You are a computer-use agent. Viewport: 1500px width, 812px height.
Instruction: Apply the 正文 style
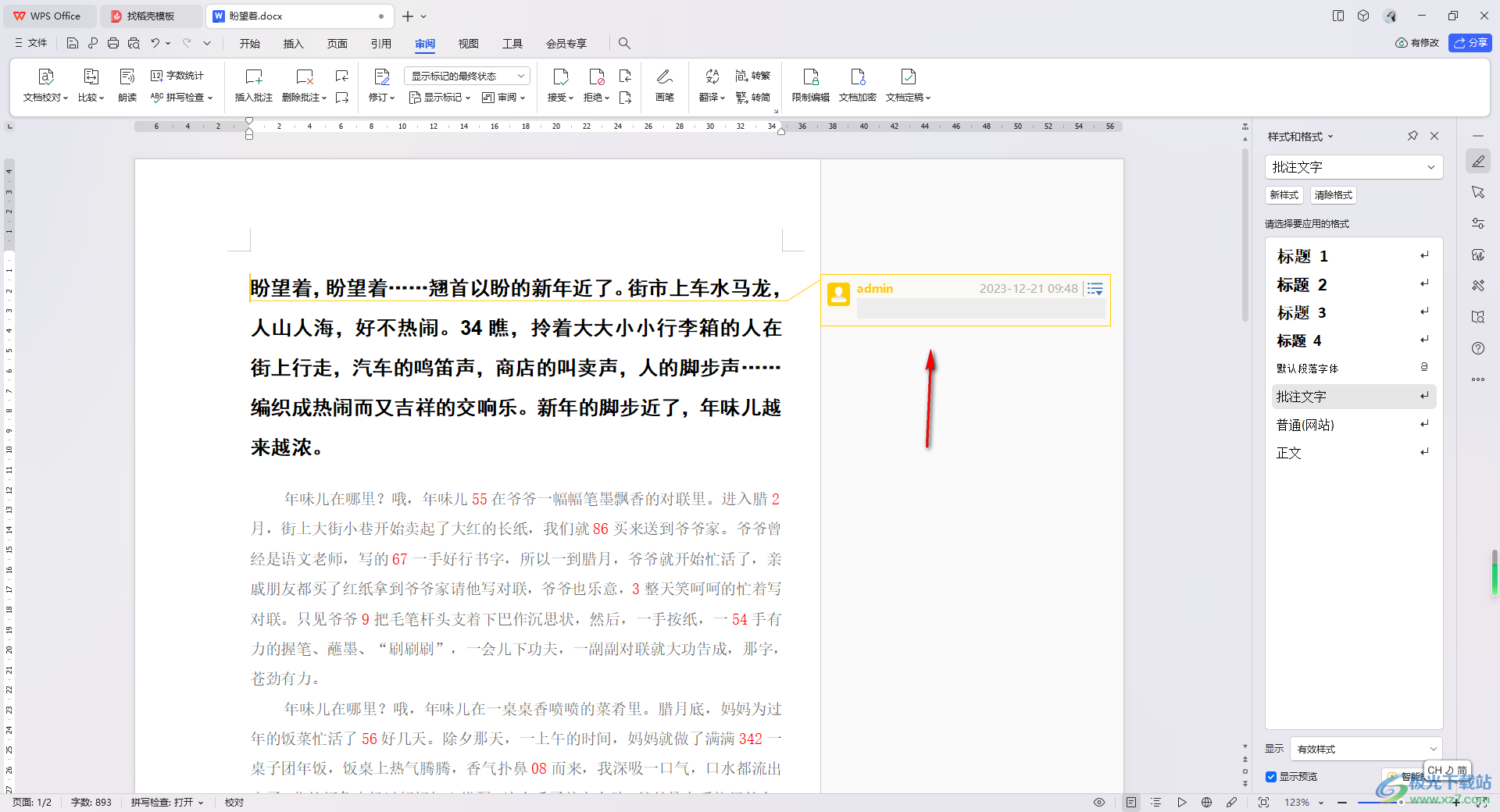coord(1354,453)
